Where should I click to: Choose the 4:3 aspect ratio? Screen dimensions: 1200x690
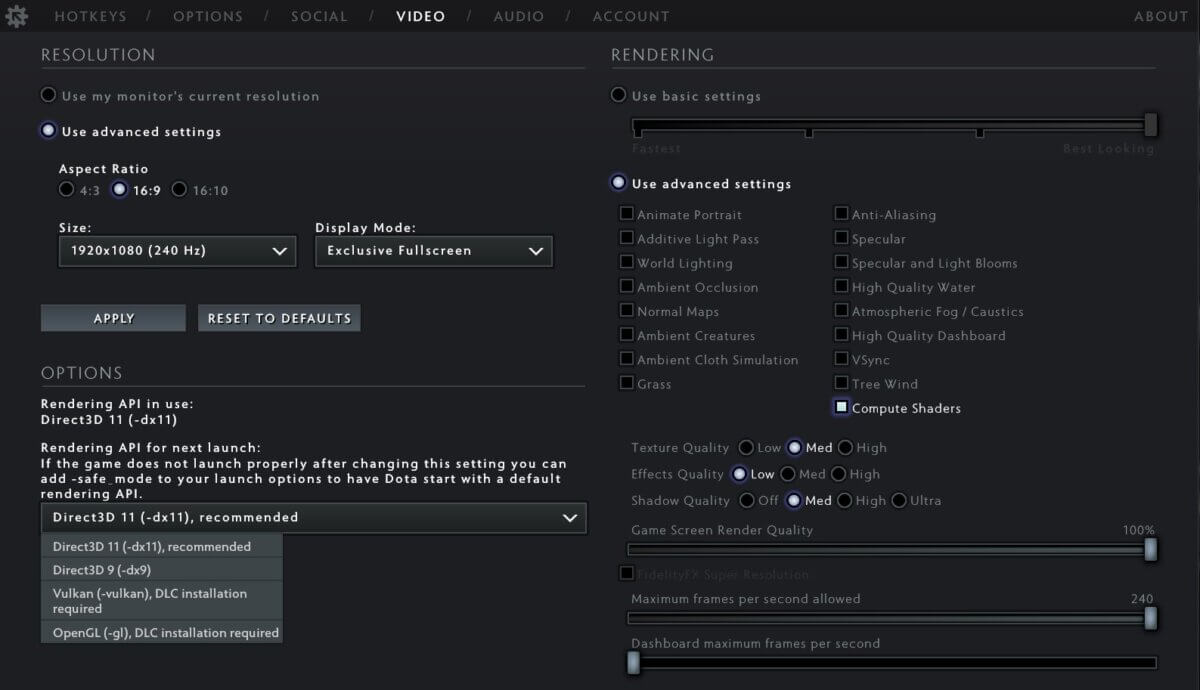point(66,190)
